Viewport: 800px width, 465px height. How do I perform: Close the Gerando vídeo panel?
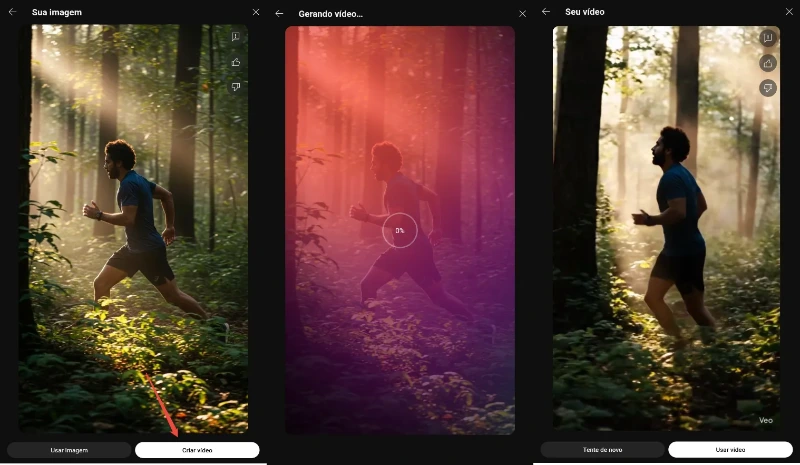tap(522, 14)
